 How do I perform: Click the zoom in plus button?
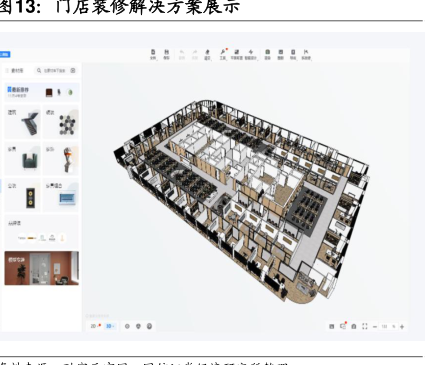pos(402,327)
